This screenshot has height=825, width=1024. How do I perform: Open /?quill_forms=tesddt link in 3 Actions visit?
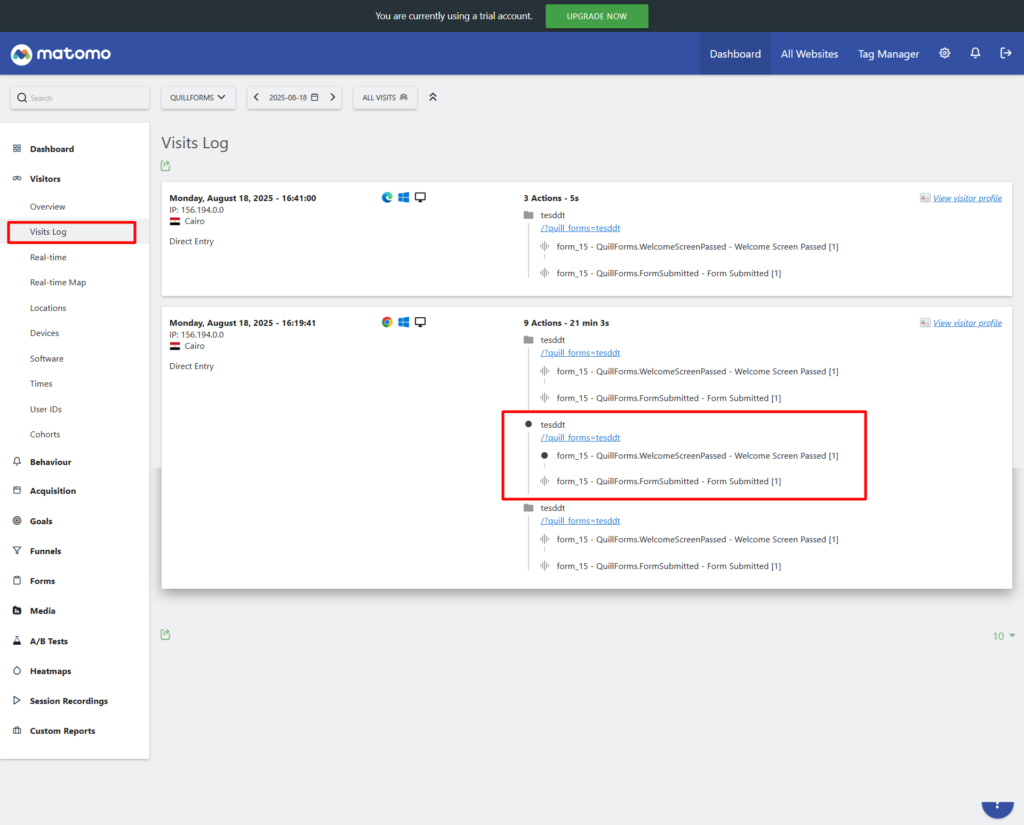(x=580, y=228)
